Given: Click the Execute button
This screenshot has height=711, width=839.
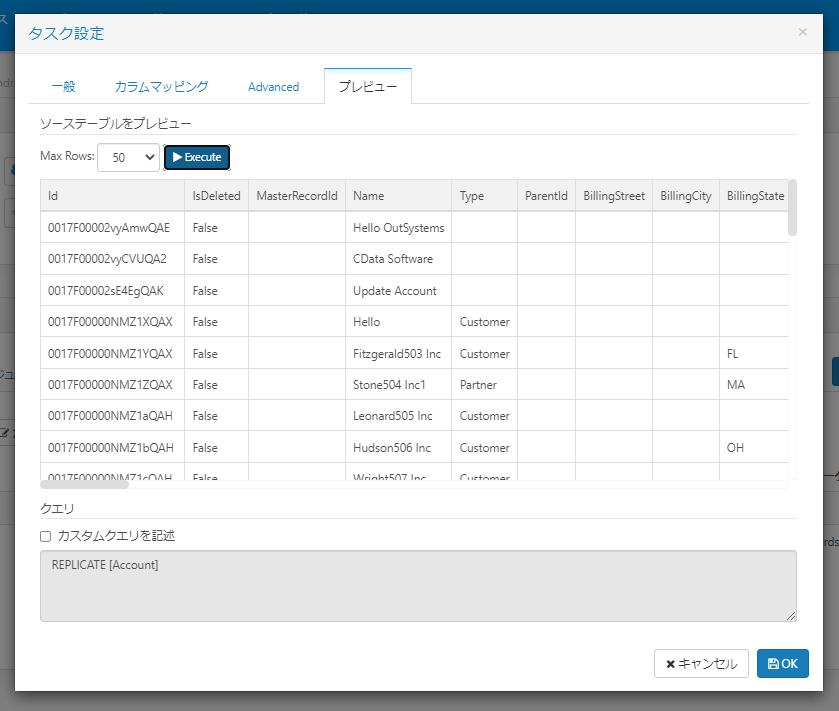Looking at the screenshot, I should click(197, 157).
